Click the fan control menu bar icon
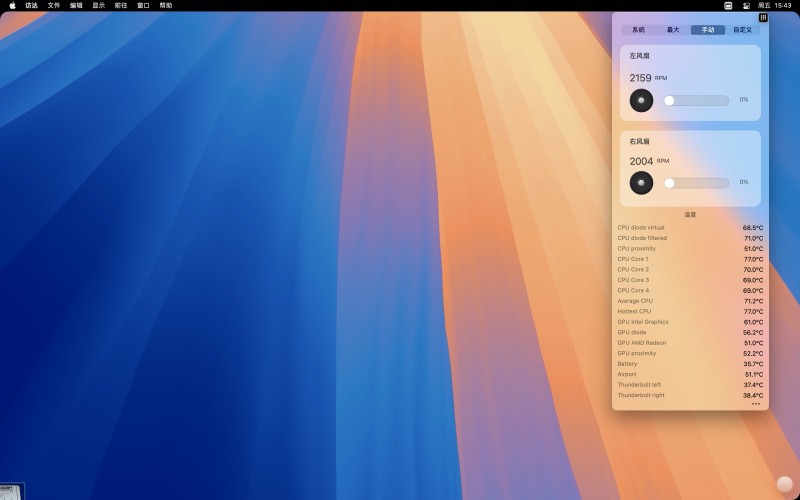The width and height of the screenshot is (800, 500). (728, 6)
